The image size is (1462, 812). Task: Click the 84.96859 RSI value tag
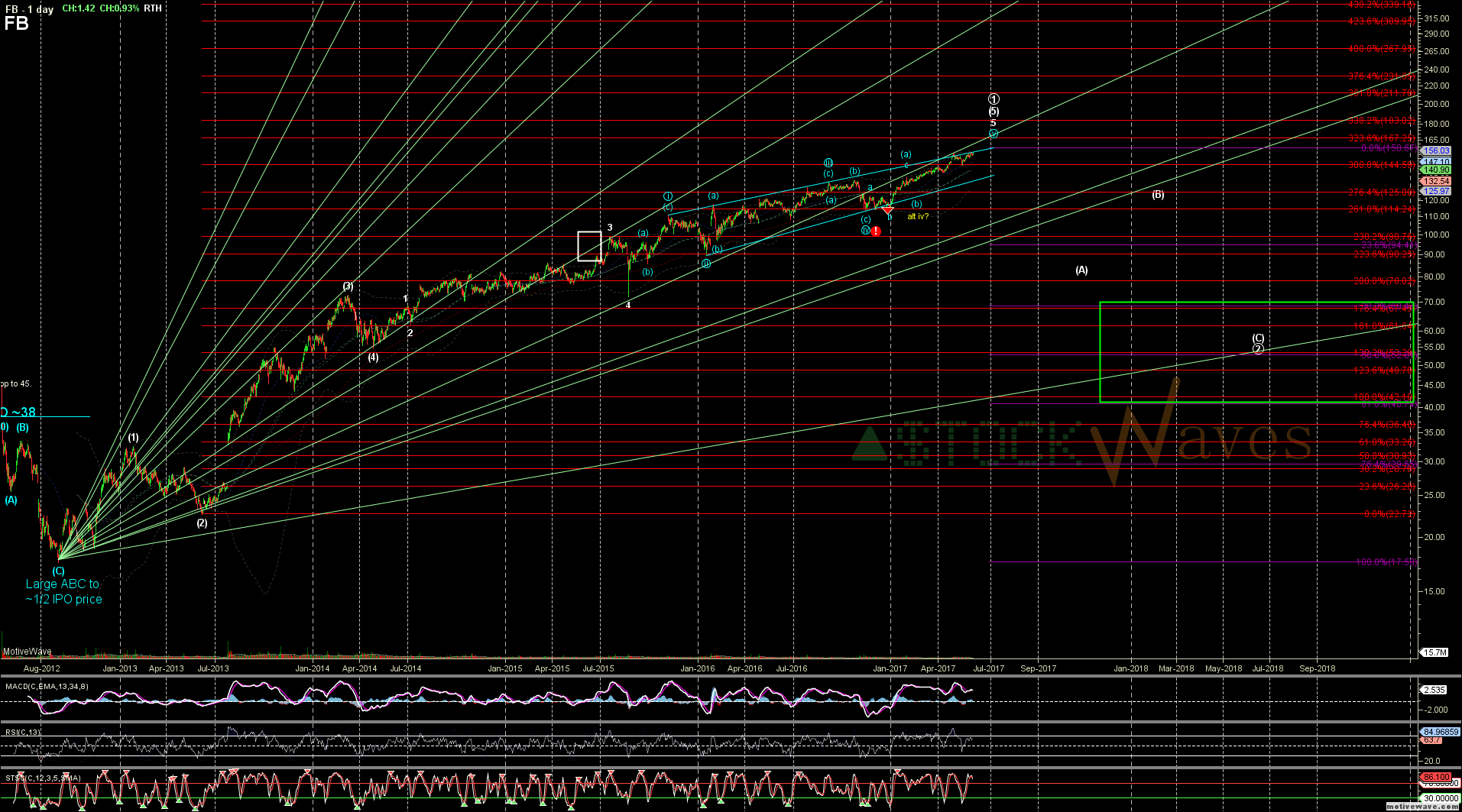[1441, 732]
